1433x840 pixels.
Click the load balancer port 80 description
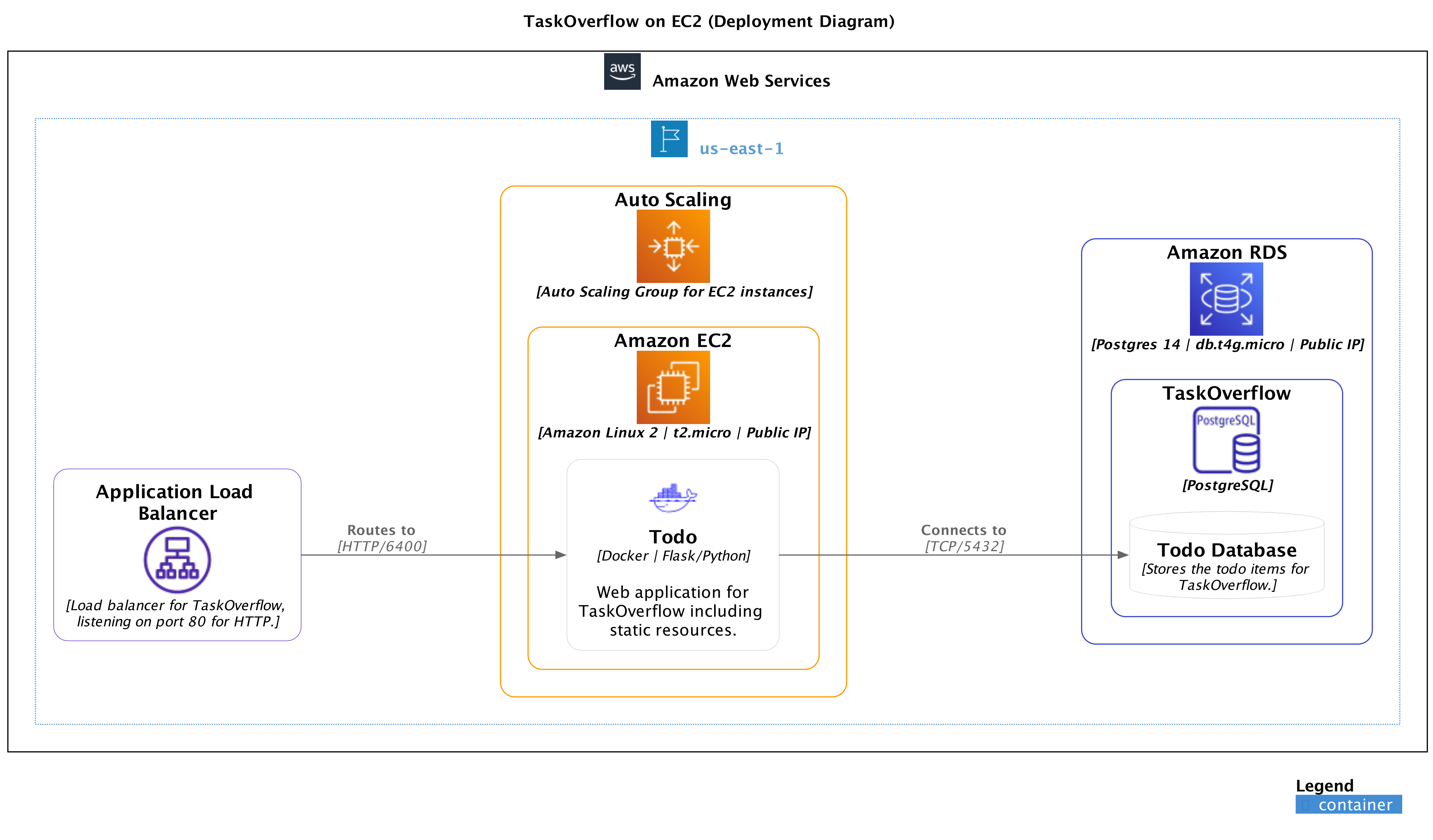176,613
